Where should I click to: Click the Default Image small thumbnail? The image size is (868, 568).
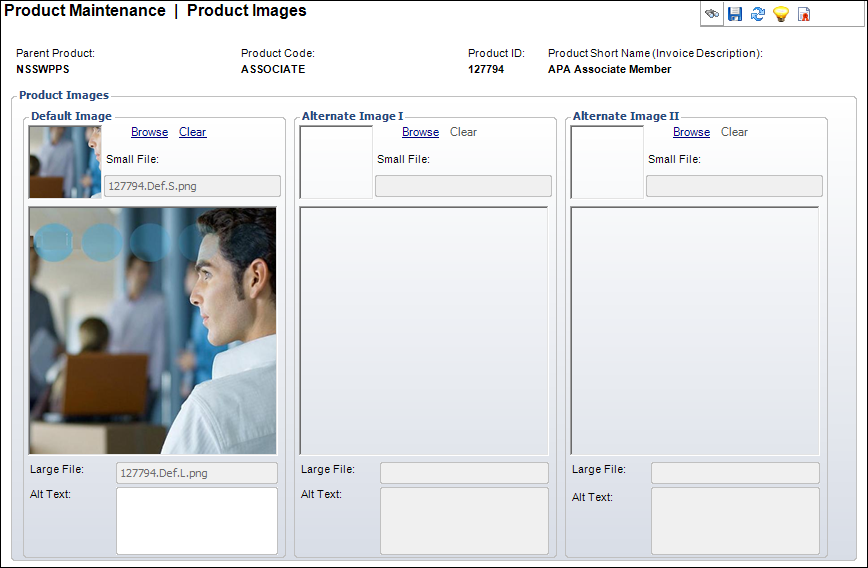tap(65, 162)
